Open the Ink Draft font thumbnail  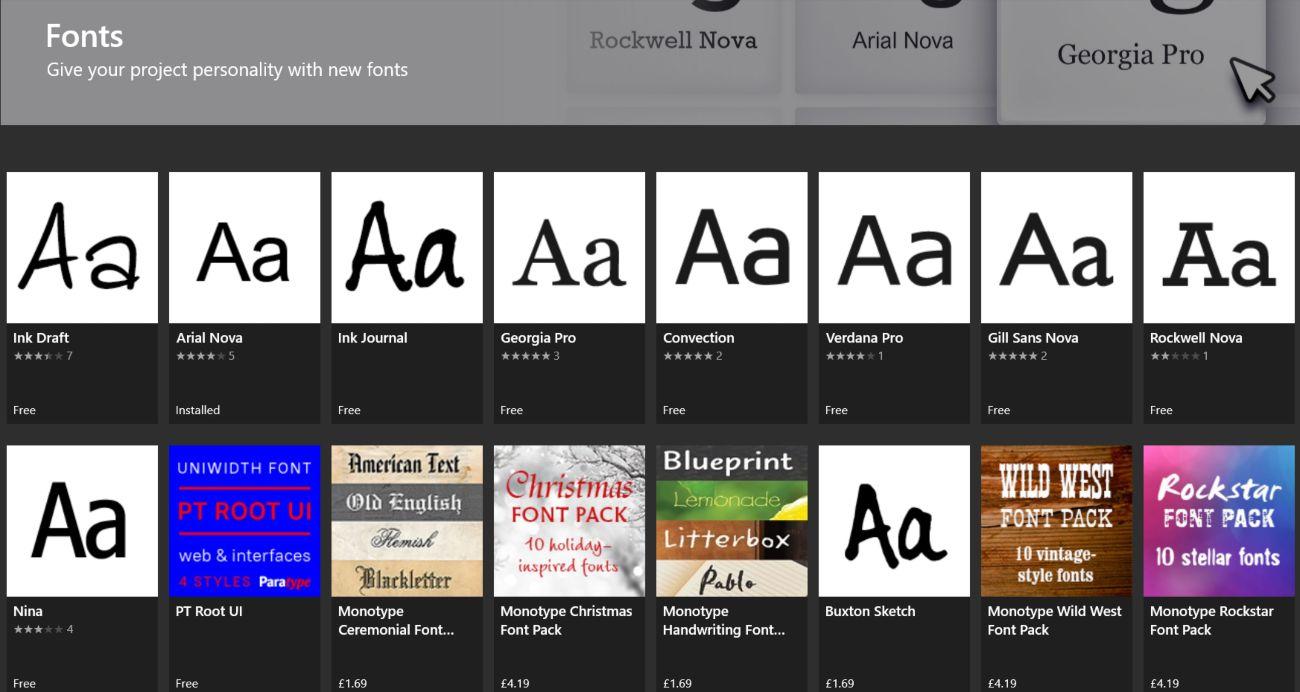click(x=82, y=247)
